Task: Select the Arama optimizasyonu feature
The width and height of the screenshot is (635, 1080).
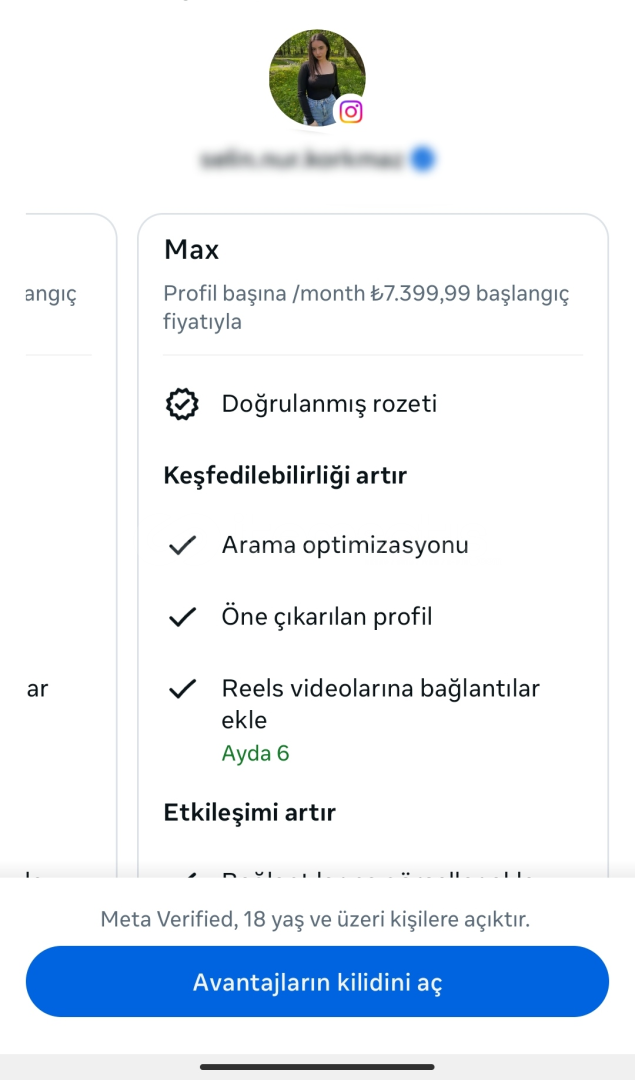Action: click(345, 545)
